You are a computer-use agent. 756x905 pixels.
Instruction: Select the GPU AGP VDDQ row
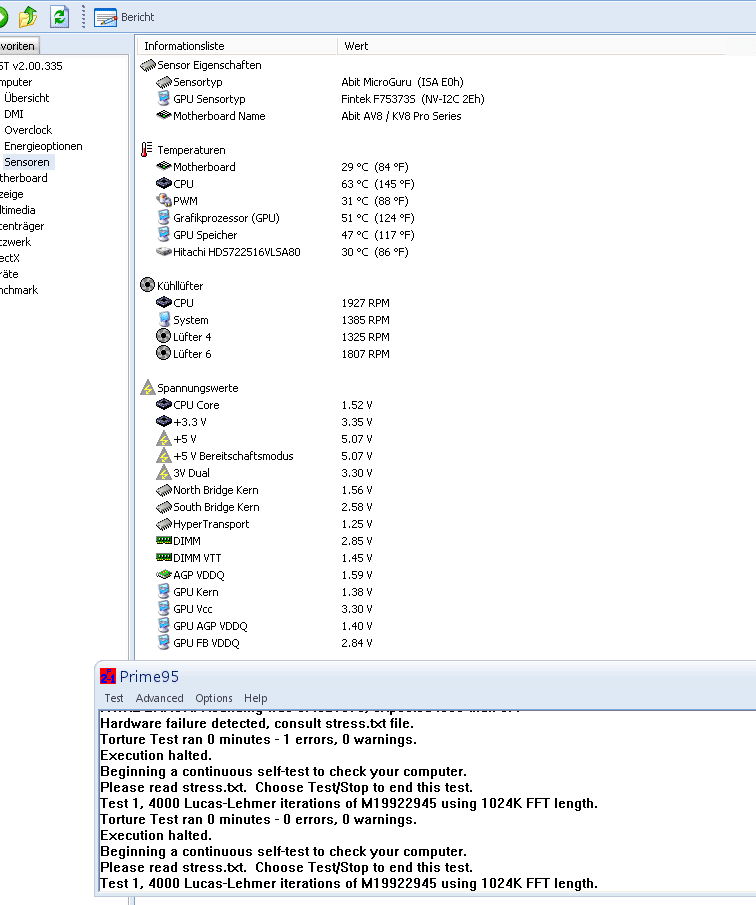tap(264, 626)
